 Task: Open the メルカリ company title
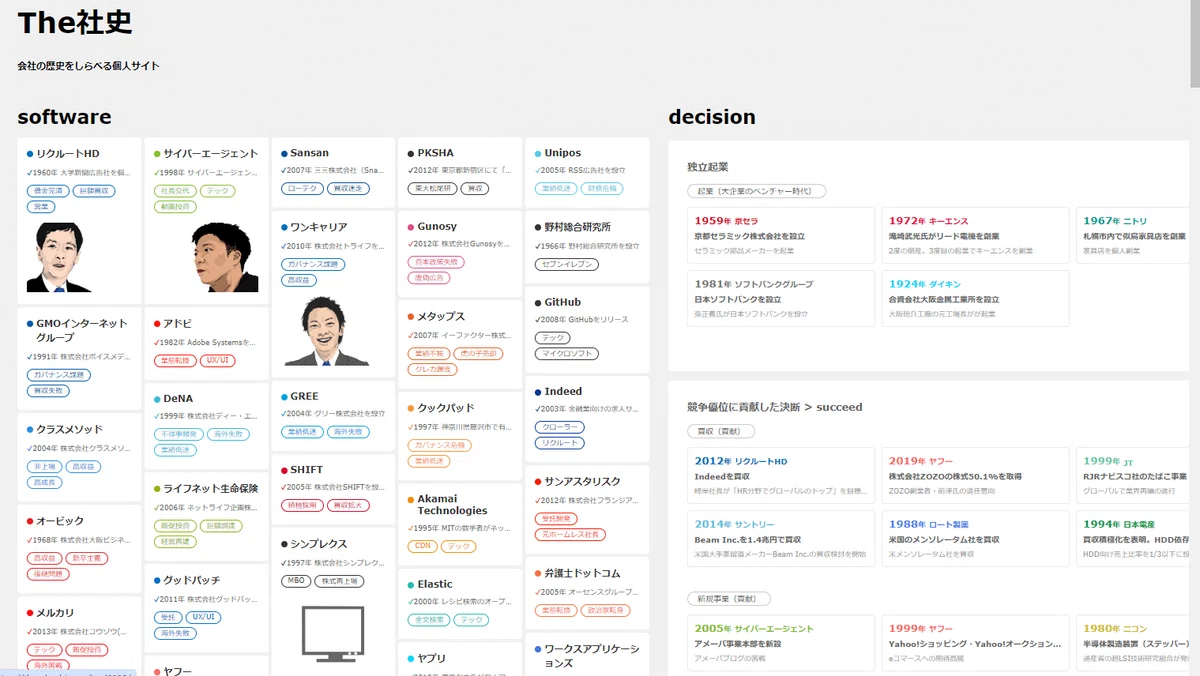pyautogui.click(x=55, y=613)
